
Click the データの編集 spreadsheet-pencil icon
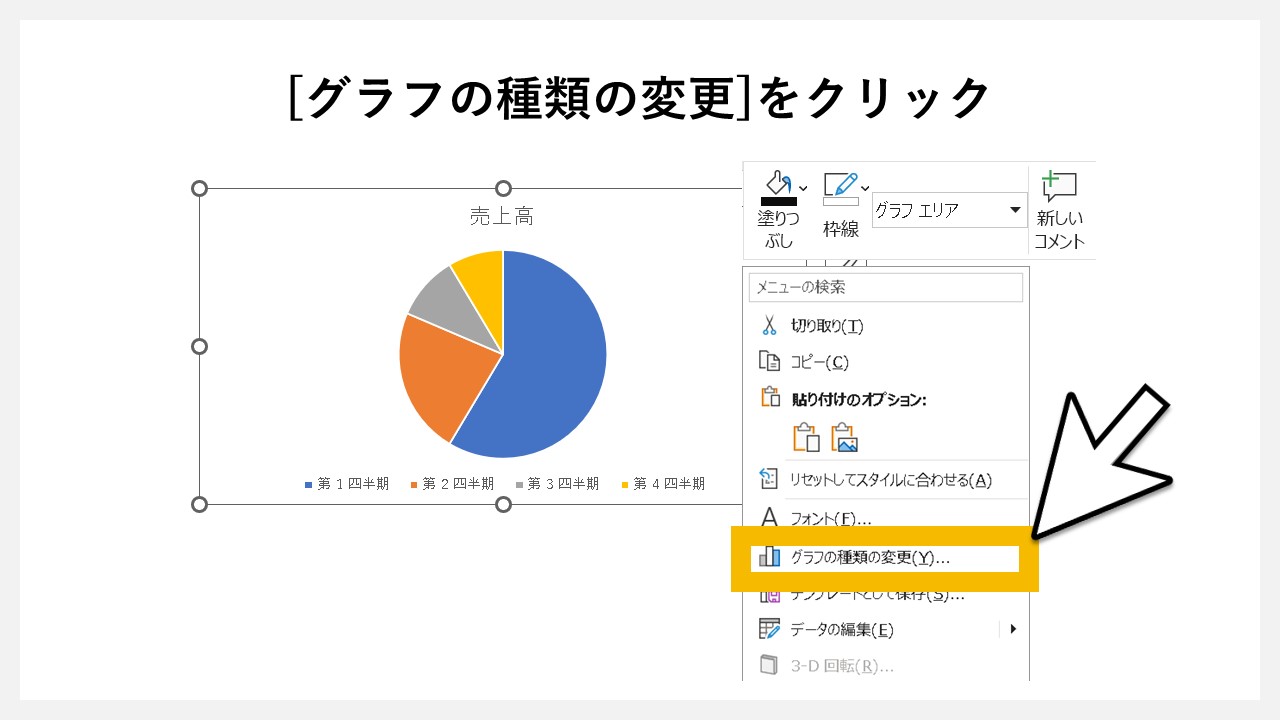tap(769, 629)
